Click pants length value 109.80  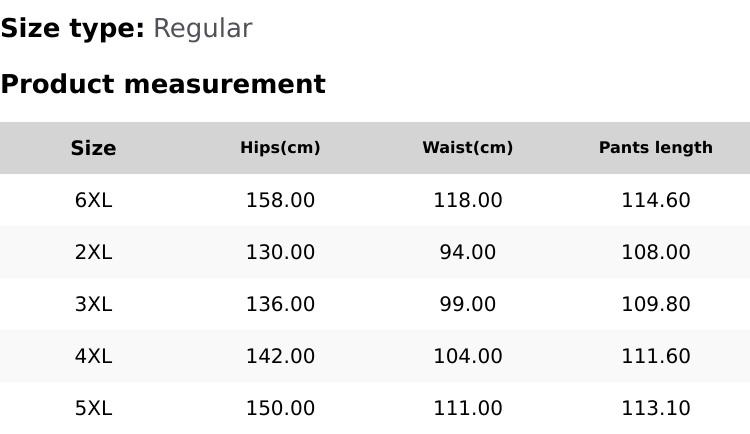tap(655, 304)
